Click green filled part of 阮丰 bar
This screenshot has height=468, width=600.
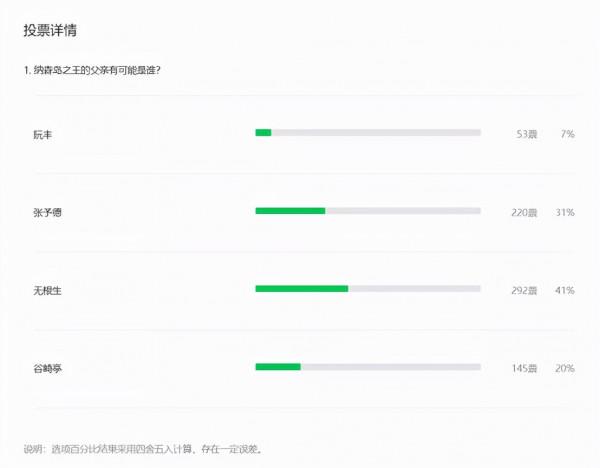point(263,132)
